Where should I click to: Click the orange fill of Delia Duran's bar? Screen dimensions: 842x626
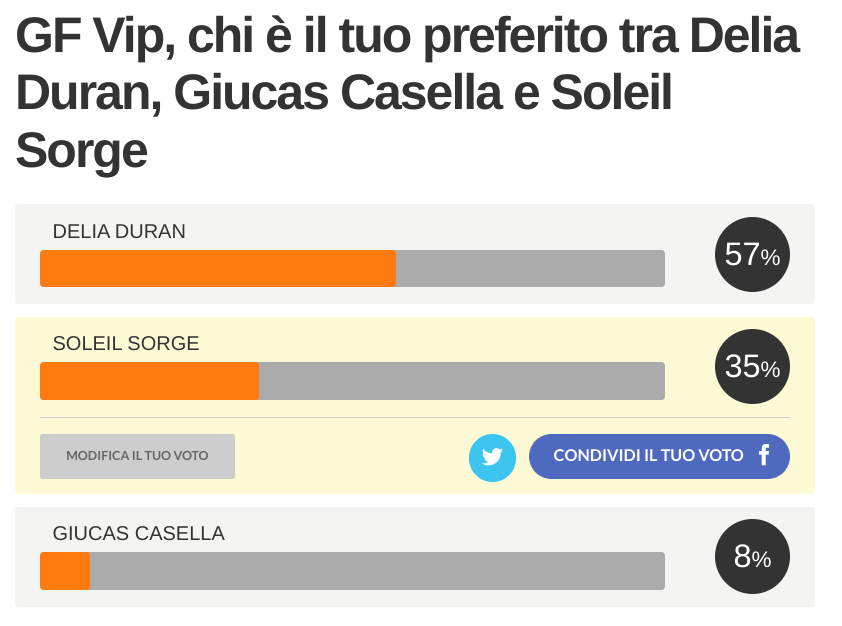[x=217, y=269]
